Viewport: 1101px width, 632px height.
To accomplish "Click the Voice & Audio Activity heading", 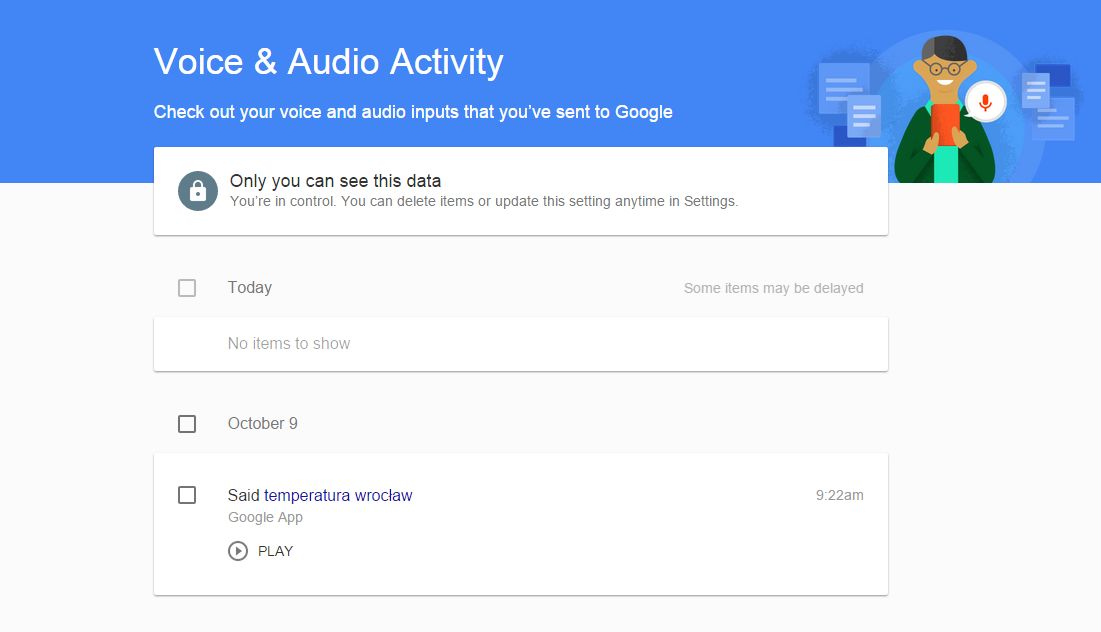I will (x=328, y=62).
